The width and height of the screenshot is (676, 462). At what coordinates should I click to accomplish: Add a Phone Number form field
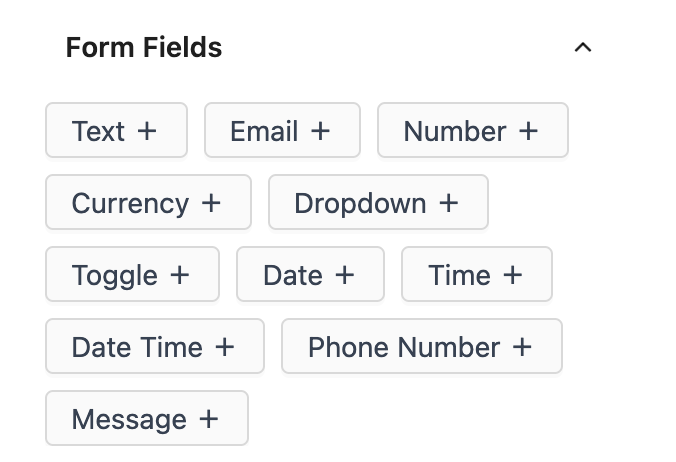421,347
